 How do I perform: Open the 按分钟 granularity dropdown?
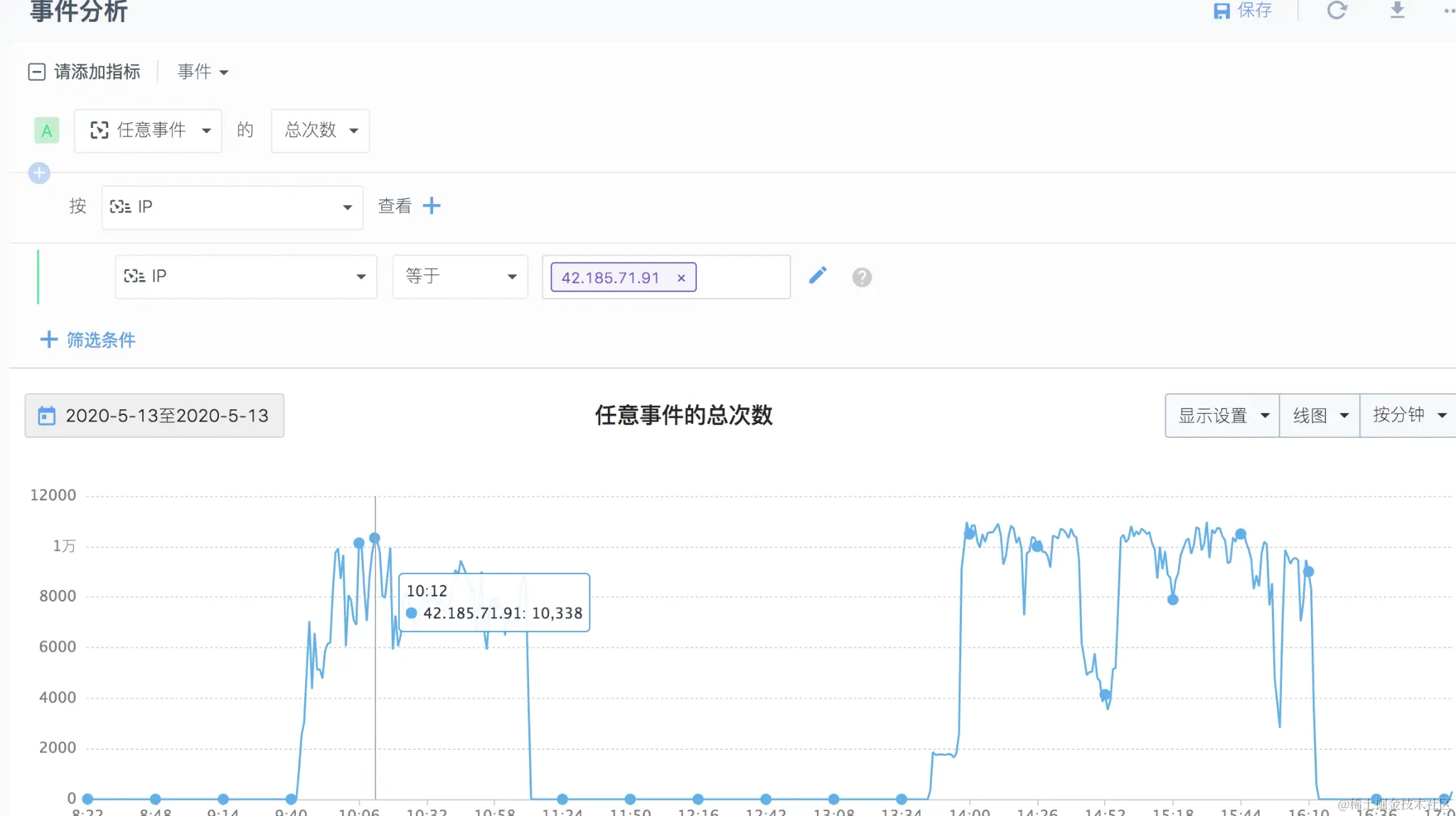click(x=1408, y=416)
